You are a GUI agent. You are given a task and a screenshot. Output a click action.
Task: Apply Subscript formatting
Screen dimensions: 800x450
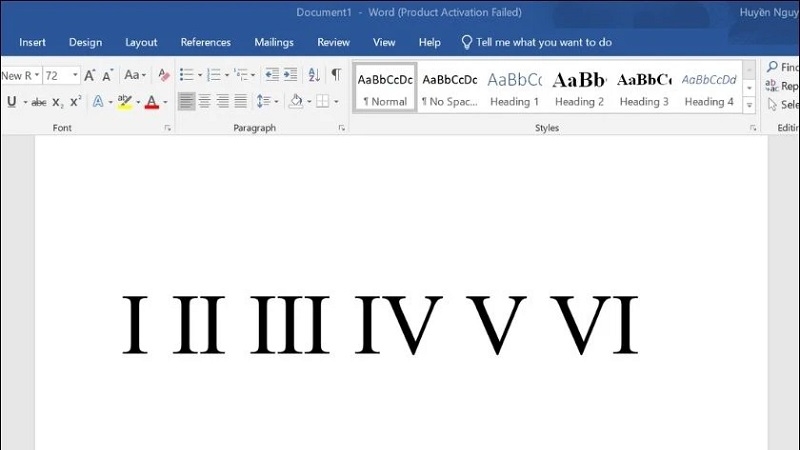(x=58, y=102)
